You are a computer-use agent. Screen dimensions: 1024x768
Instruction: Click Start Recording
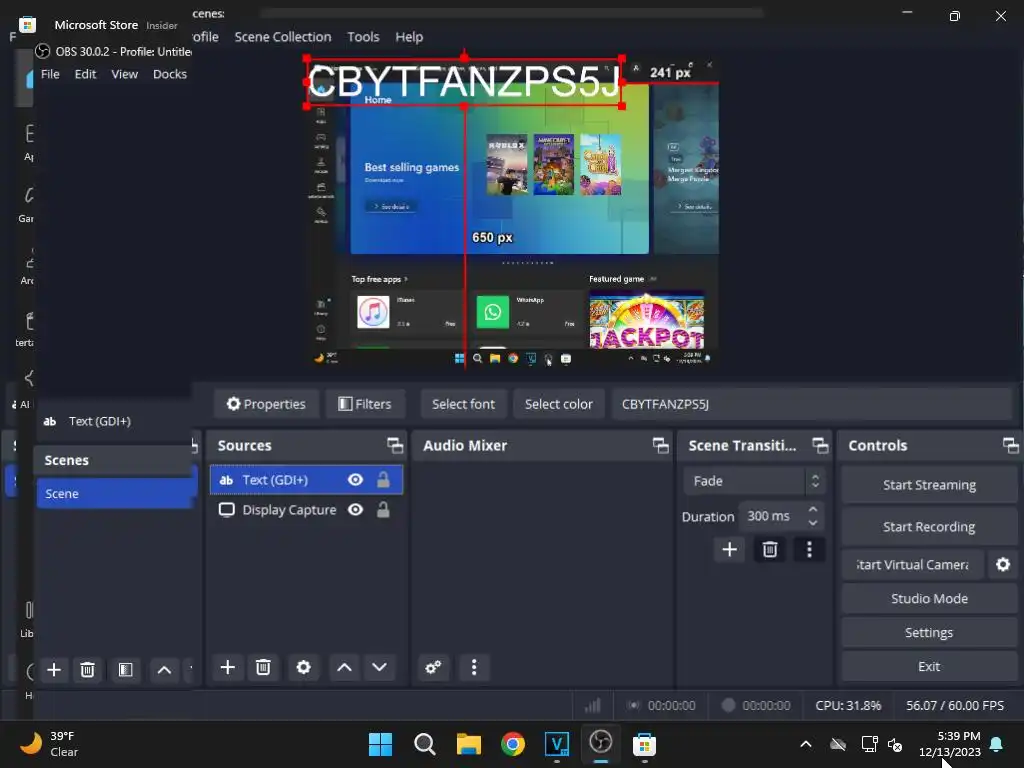tap(929, 526)
